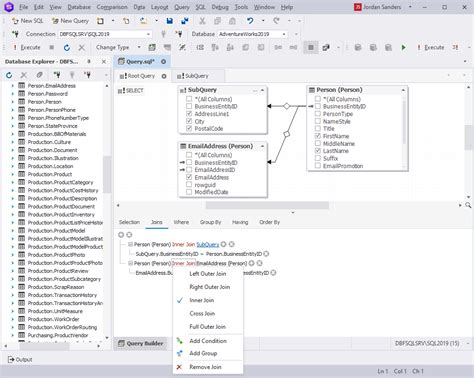
Task: Expand the Production.Product tree node
Action: [x=13, y=174]
